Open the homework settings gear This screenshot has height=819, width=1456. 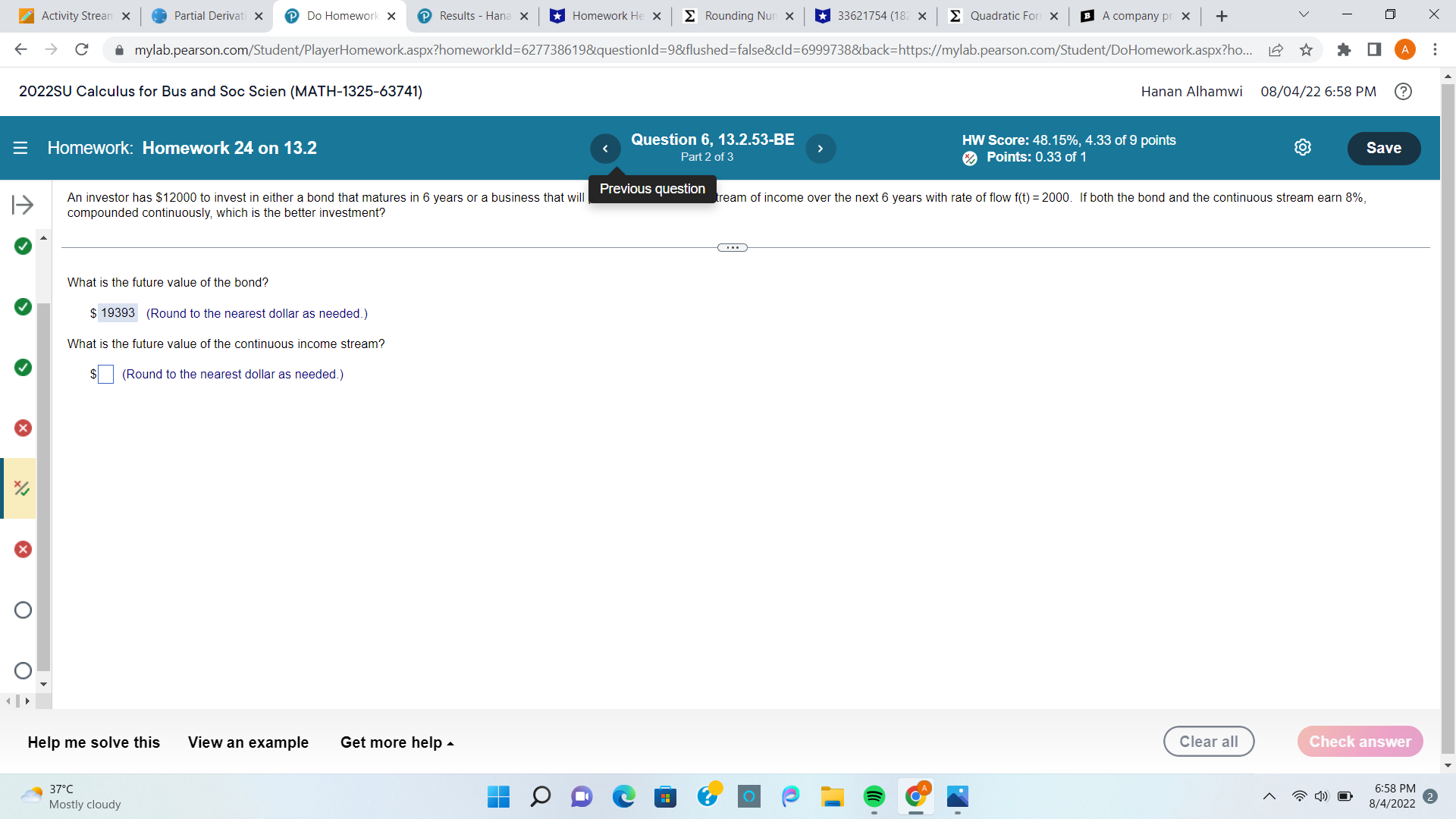1303,147
